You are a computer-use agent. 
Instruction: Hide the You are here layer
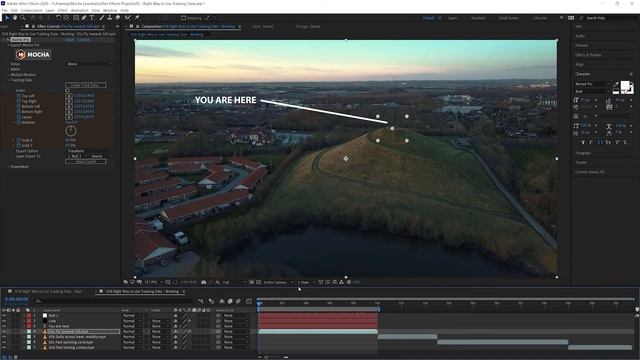pos(4,326)
